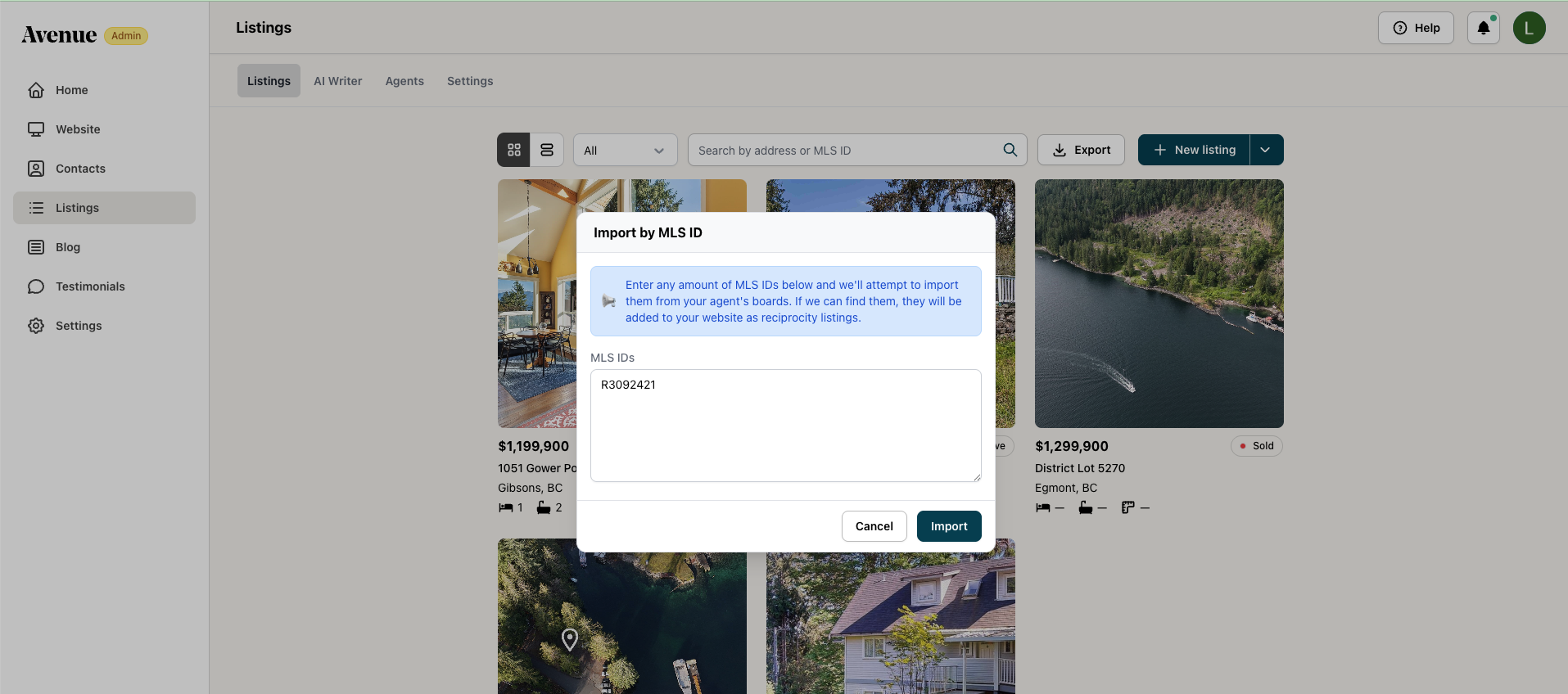Open Home from the sidebar
1568x694 pixels.
pos(104,90)
